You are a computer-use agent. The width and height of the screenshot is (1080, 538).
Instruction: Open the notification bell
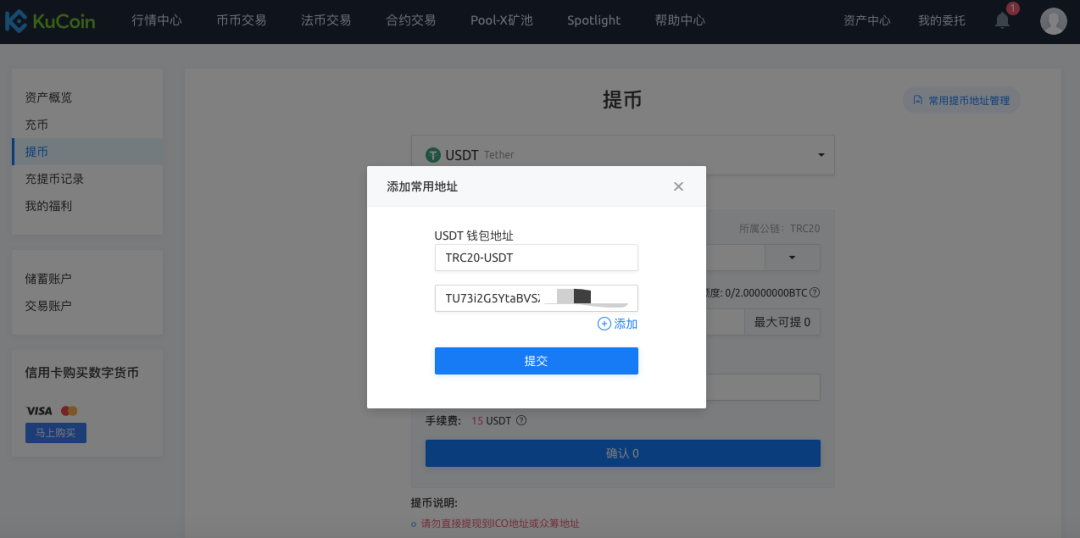[1002, 21]
